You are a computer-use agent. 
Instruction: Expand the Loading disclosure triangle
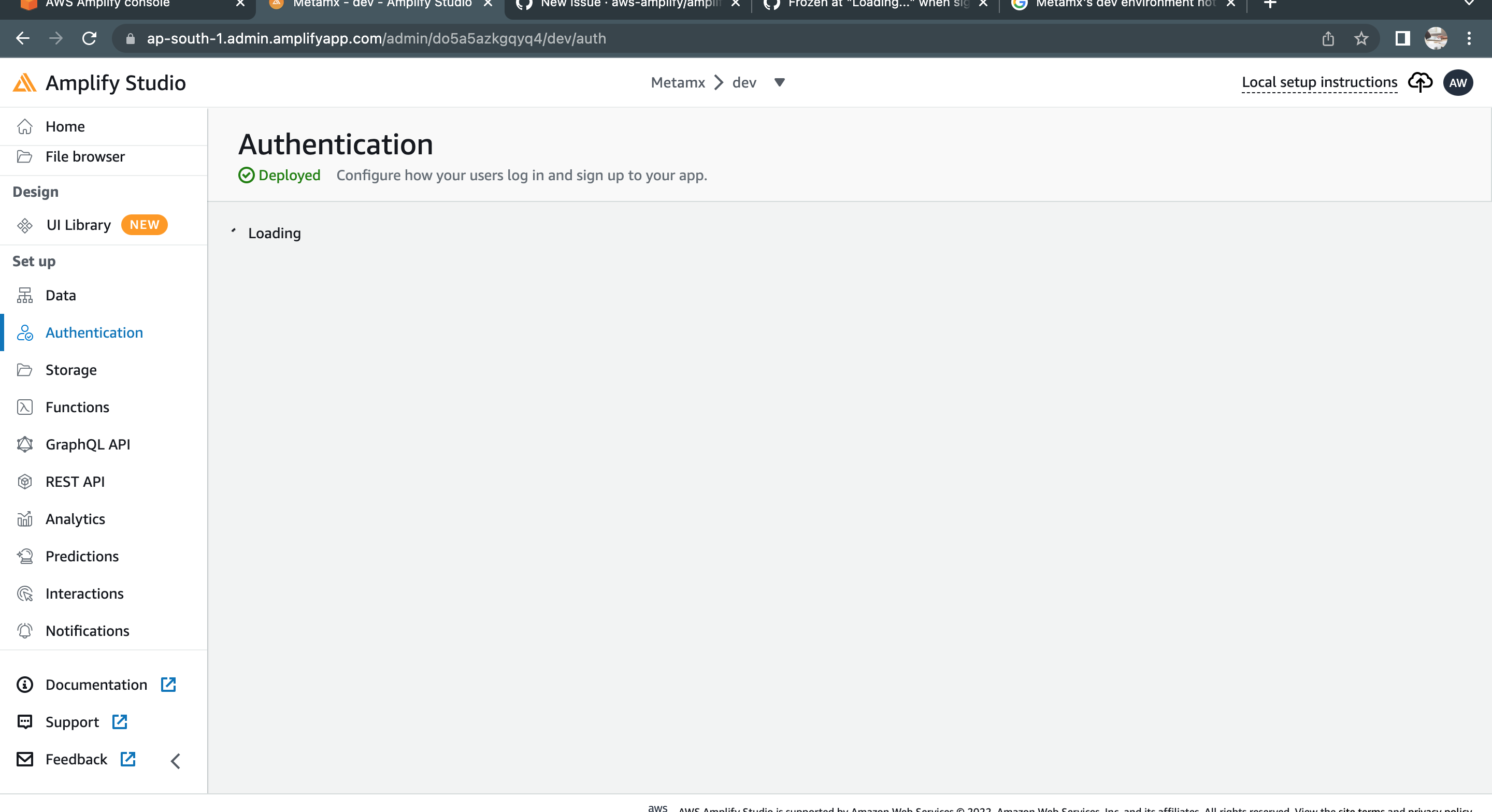coord(234,231)
